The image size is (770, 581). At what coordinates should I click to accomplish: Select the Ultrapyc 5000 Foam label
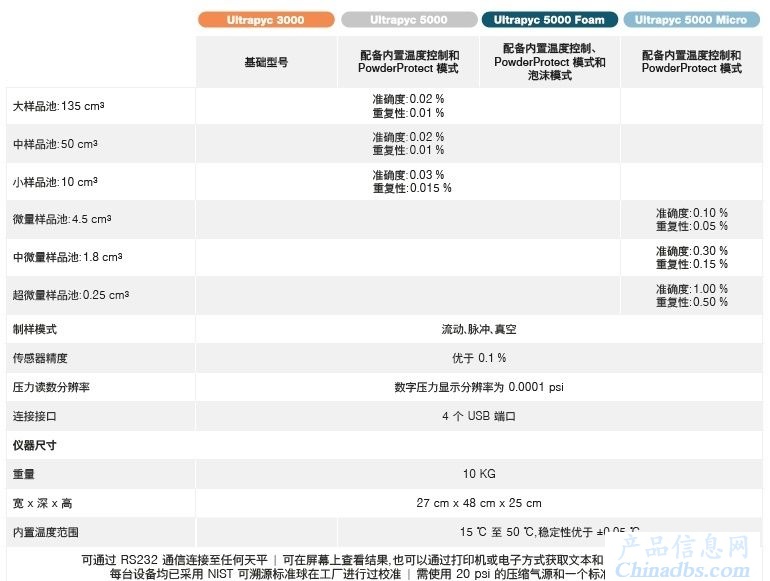[550, 20]
